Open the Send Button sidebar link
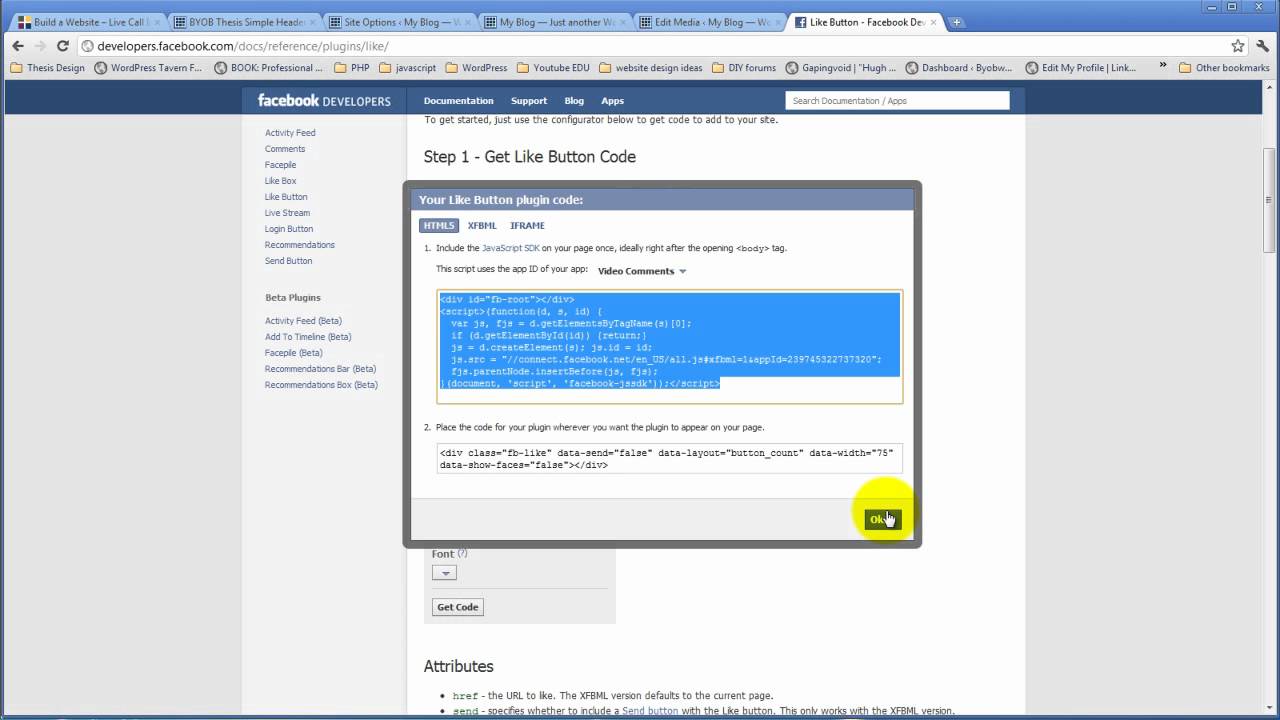This screenshot has height=720, width=1280. [x=288, y=261]
